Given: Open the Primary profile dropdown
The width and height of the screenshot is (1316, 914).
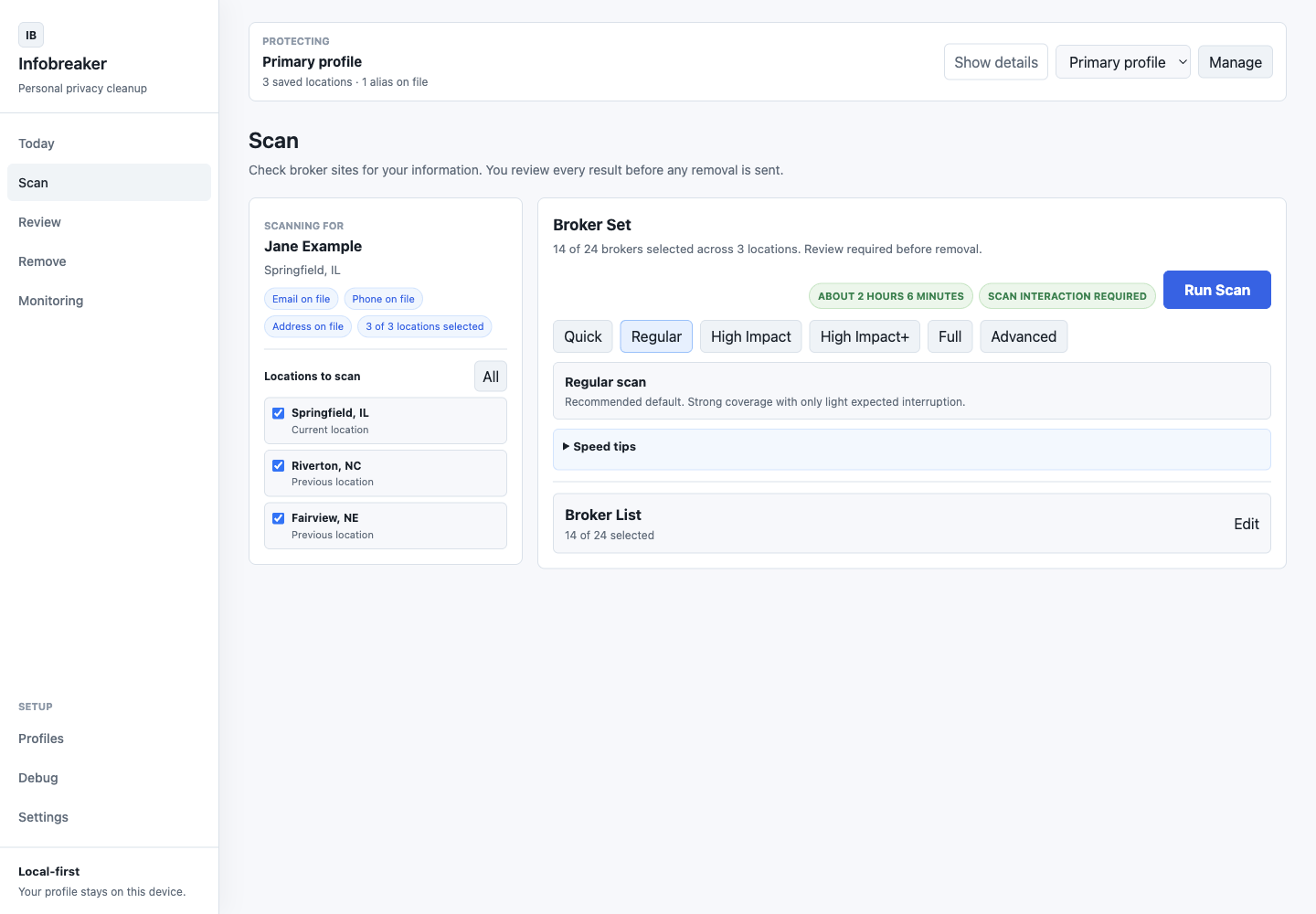Looking at the screenshot, I should tap(1122, 62).
